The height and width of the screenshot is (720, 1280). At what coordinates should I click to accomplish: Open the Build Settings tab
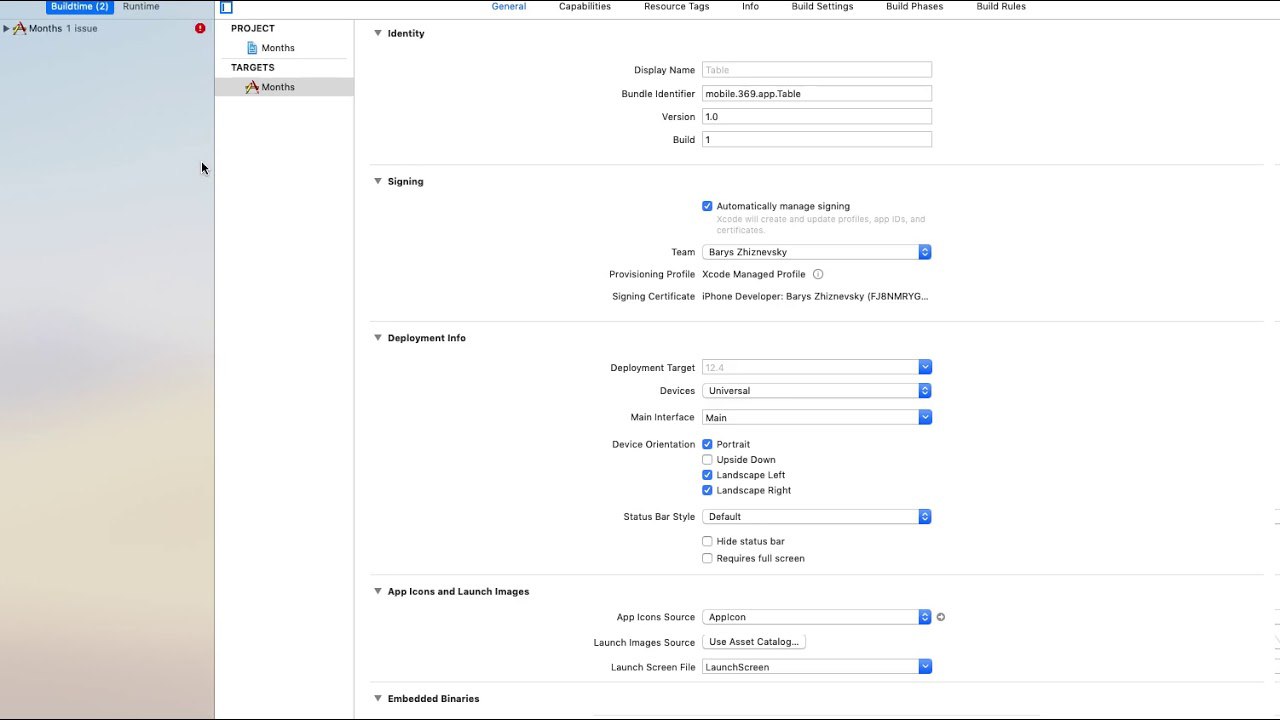click(822, 6)
